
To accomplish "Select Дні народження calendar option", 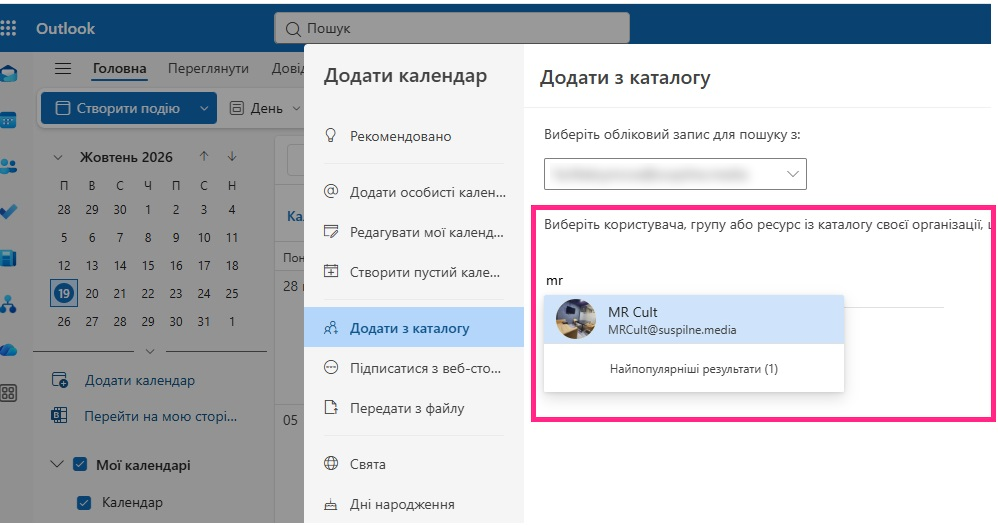I will [414, 504].
